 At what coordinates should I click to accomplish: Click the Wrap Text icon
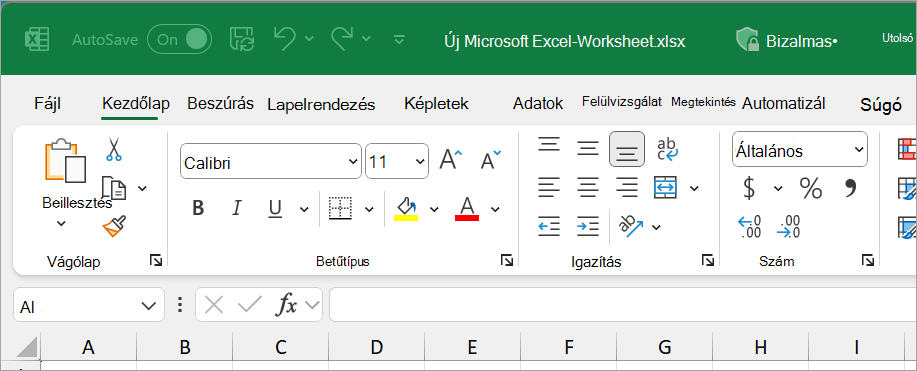pos(667,149)
